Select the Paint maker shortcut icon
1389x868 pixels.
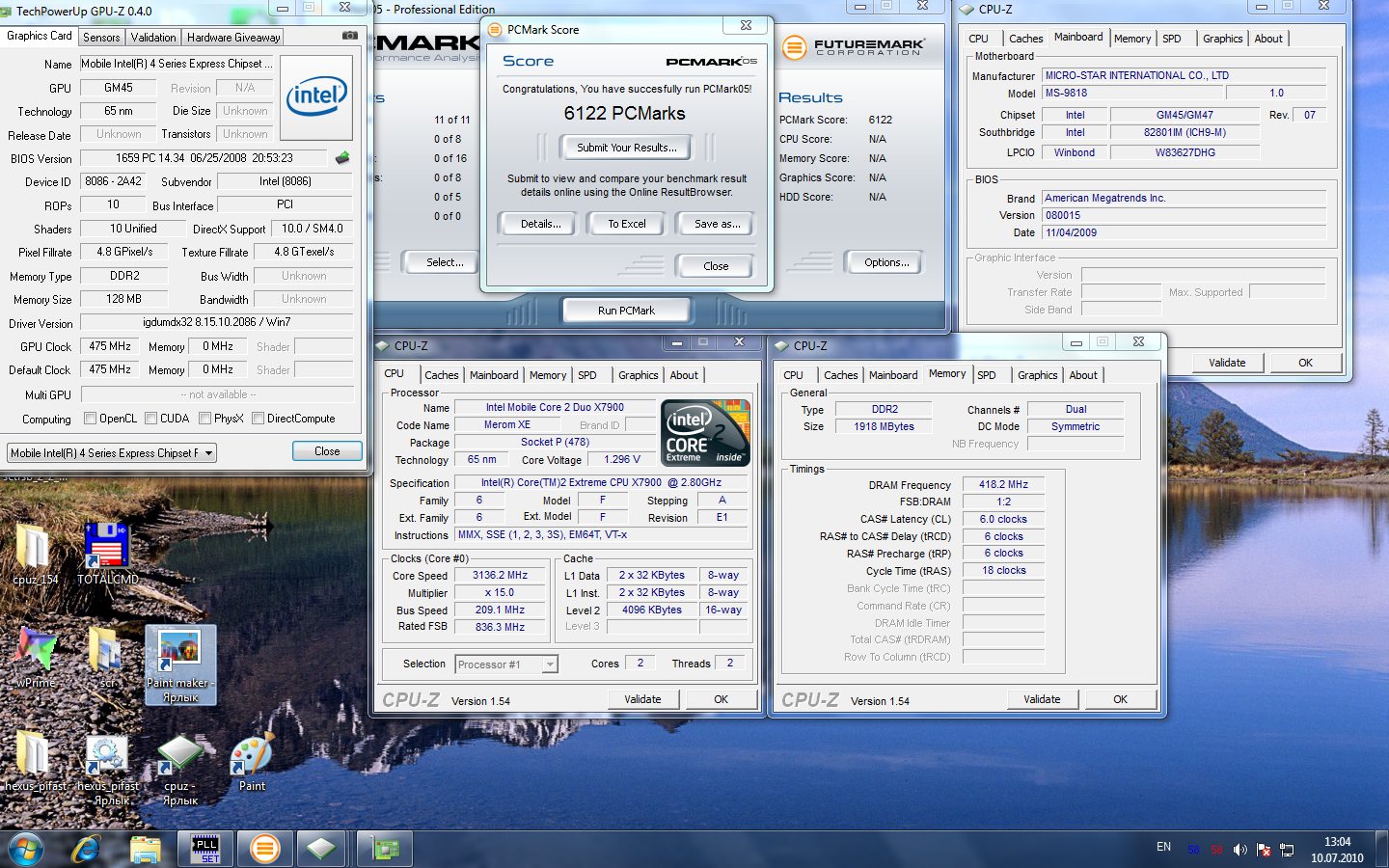point(180,664)
